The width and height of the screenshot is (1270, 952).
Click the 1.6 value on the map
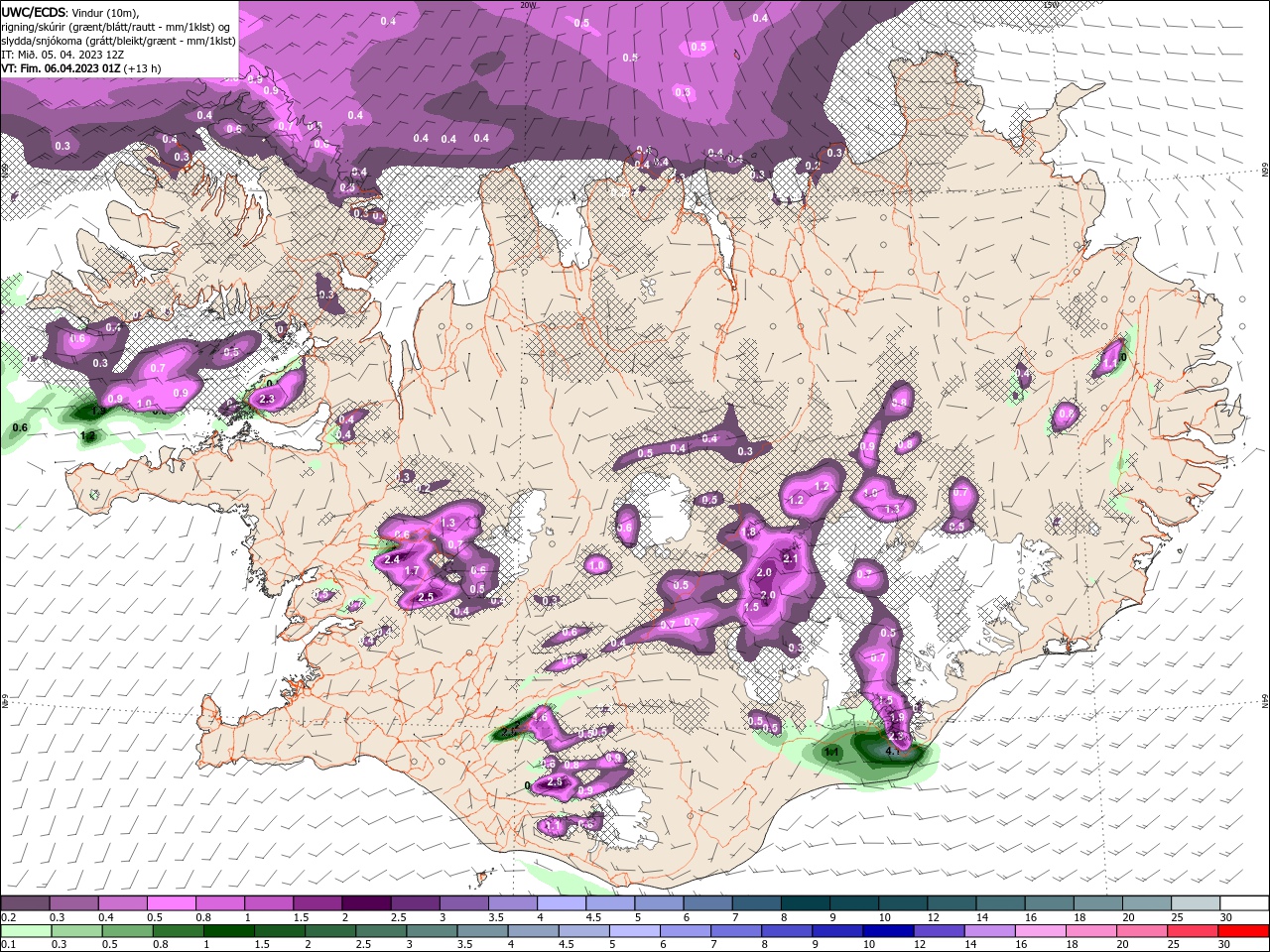542,716
